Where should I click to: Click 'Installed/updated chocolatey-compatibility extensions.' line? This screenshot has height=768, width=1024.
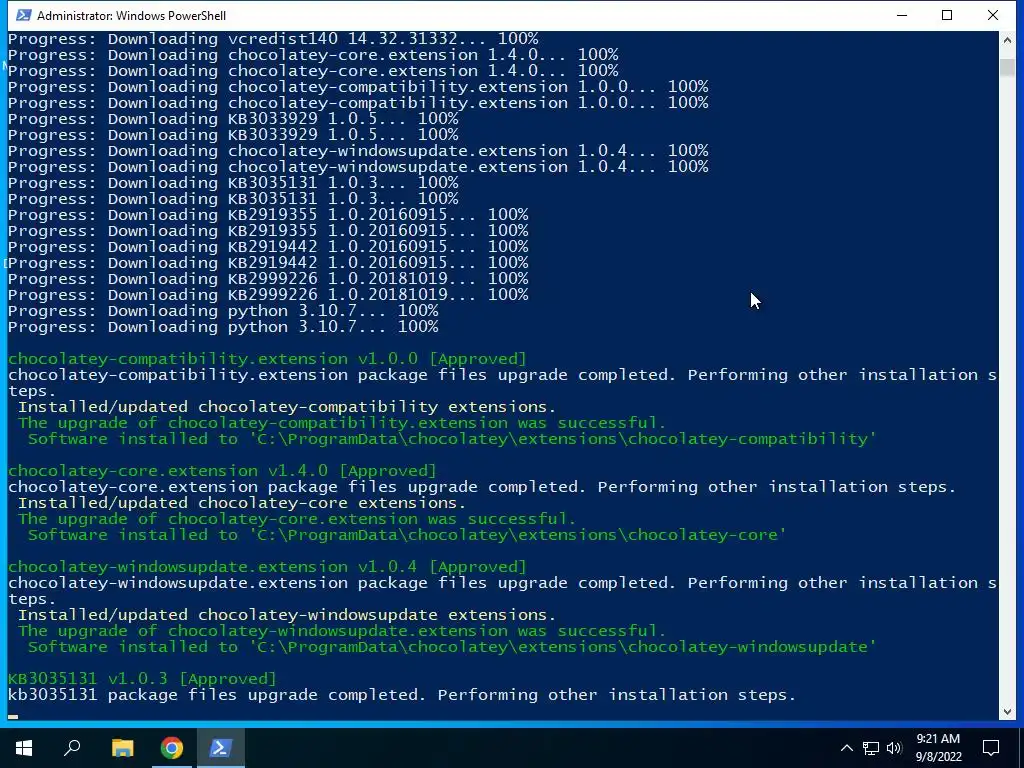tap(287, 407)
